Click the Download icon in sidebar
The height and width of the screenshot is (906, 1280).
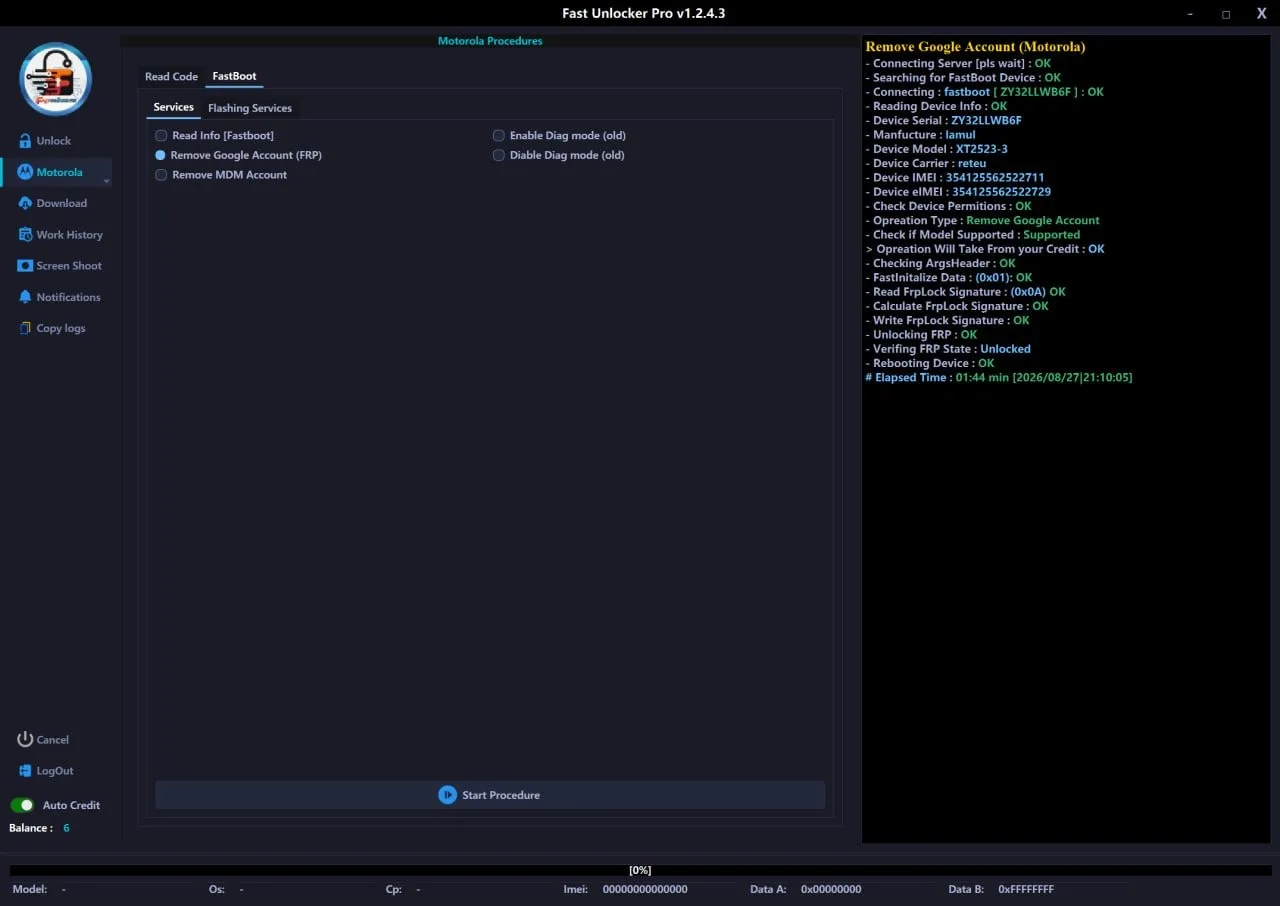(26, 203)
